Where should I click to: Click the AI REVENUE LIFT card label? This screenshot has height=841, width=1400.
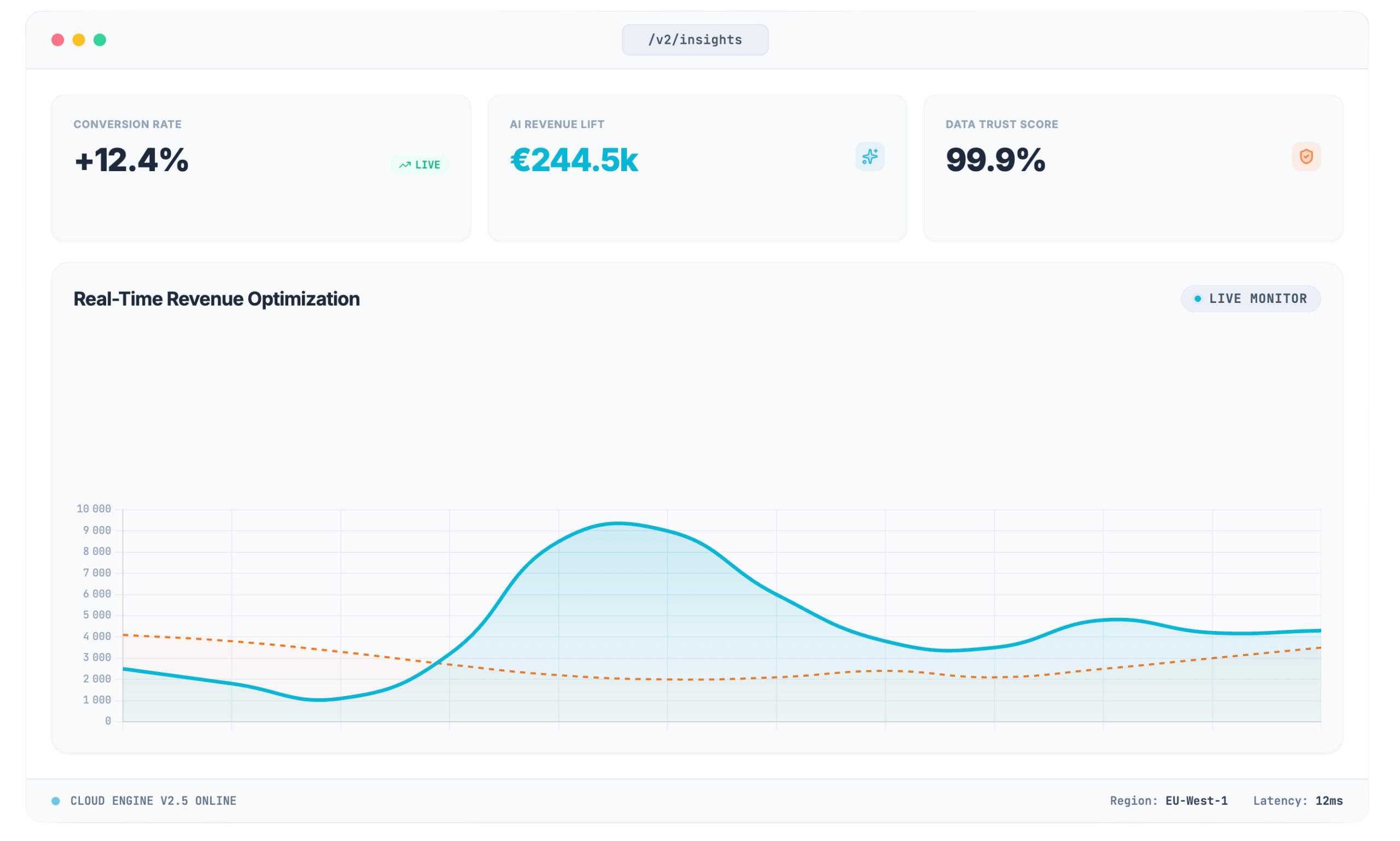(x=557, y=124)
